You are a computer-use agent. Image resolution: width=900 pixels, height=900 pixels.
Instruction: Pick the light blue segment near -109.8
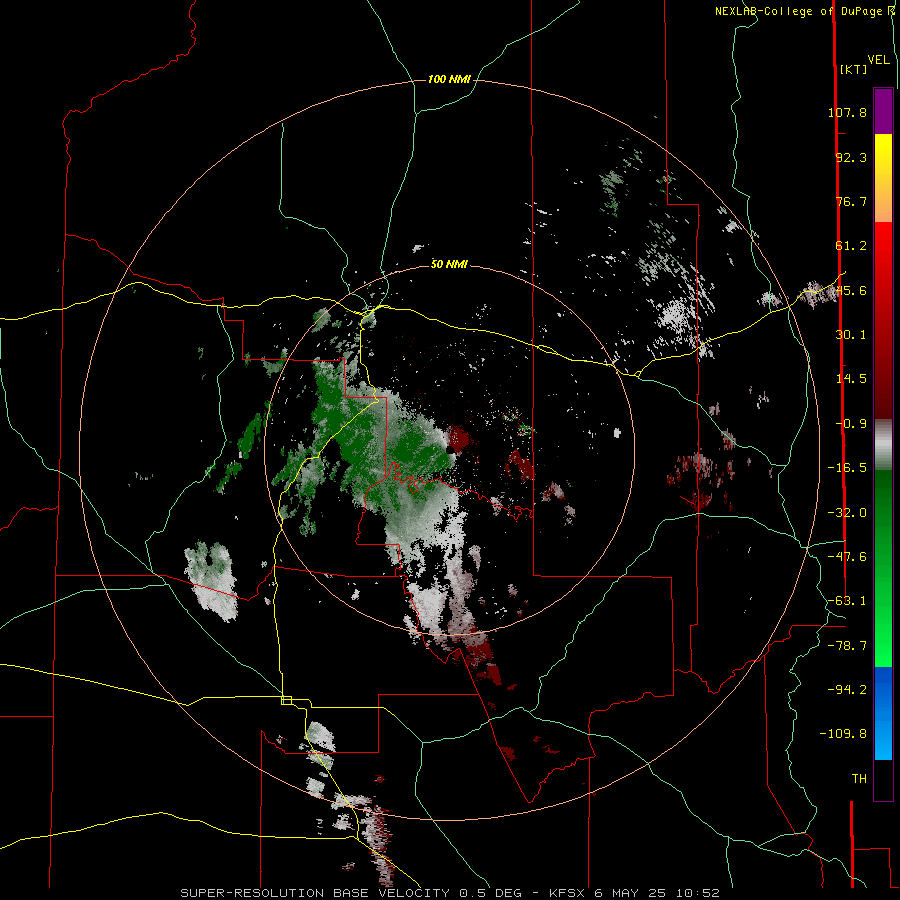pyautogui.click(x=883, y=738)
